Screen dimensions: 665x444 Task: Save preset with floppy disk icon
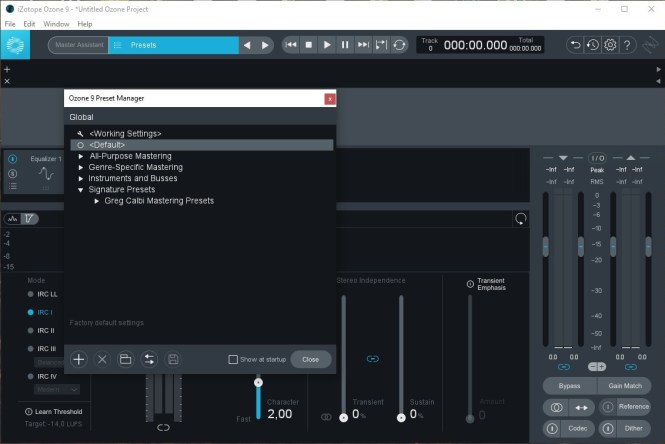pos(173,360)
